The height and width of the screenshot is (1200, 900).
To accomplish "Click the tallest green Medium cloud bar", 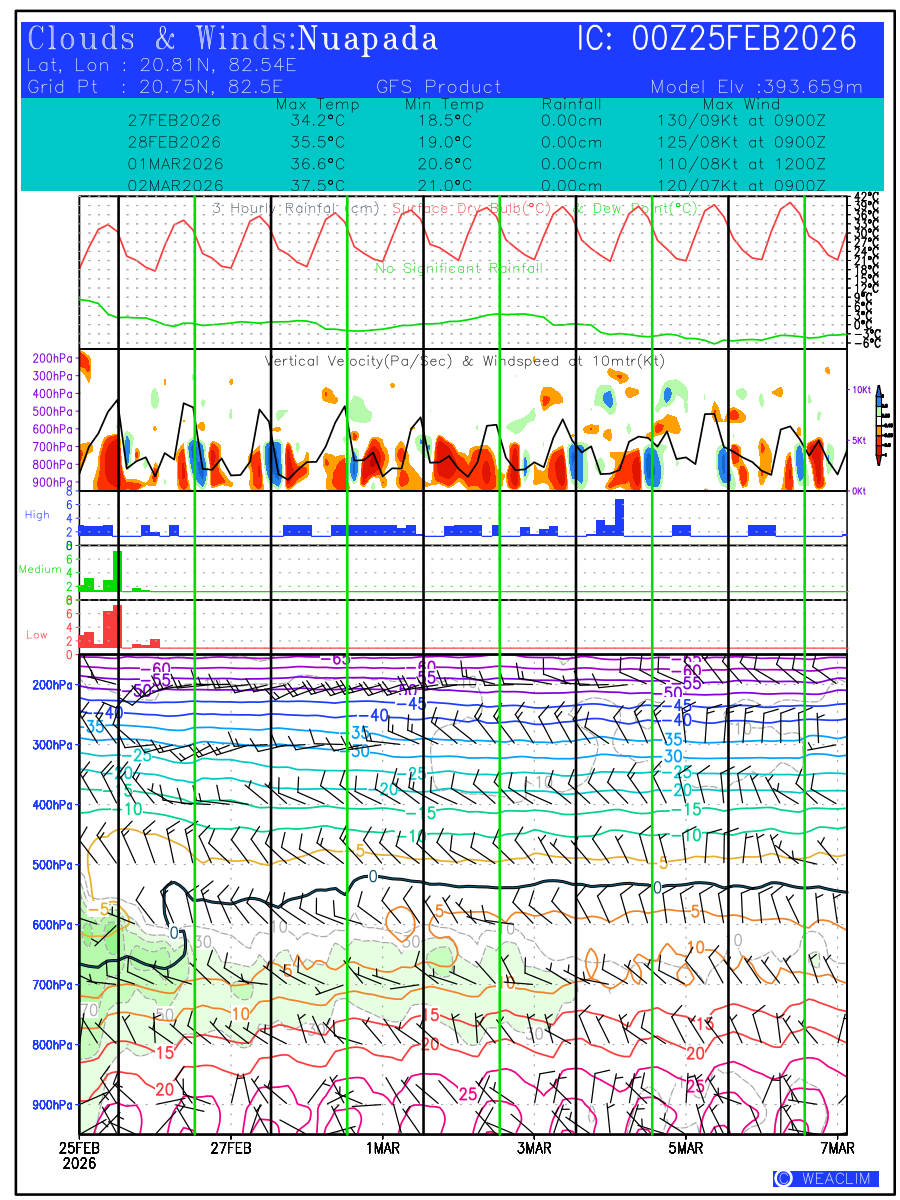I will [117, 570].
